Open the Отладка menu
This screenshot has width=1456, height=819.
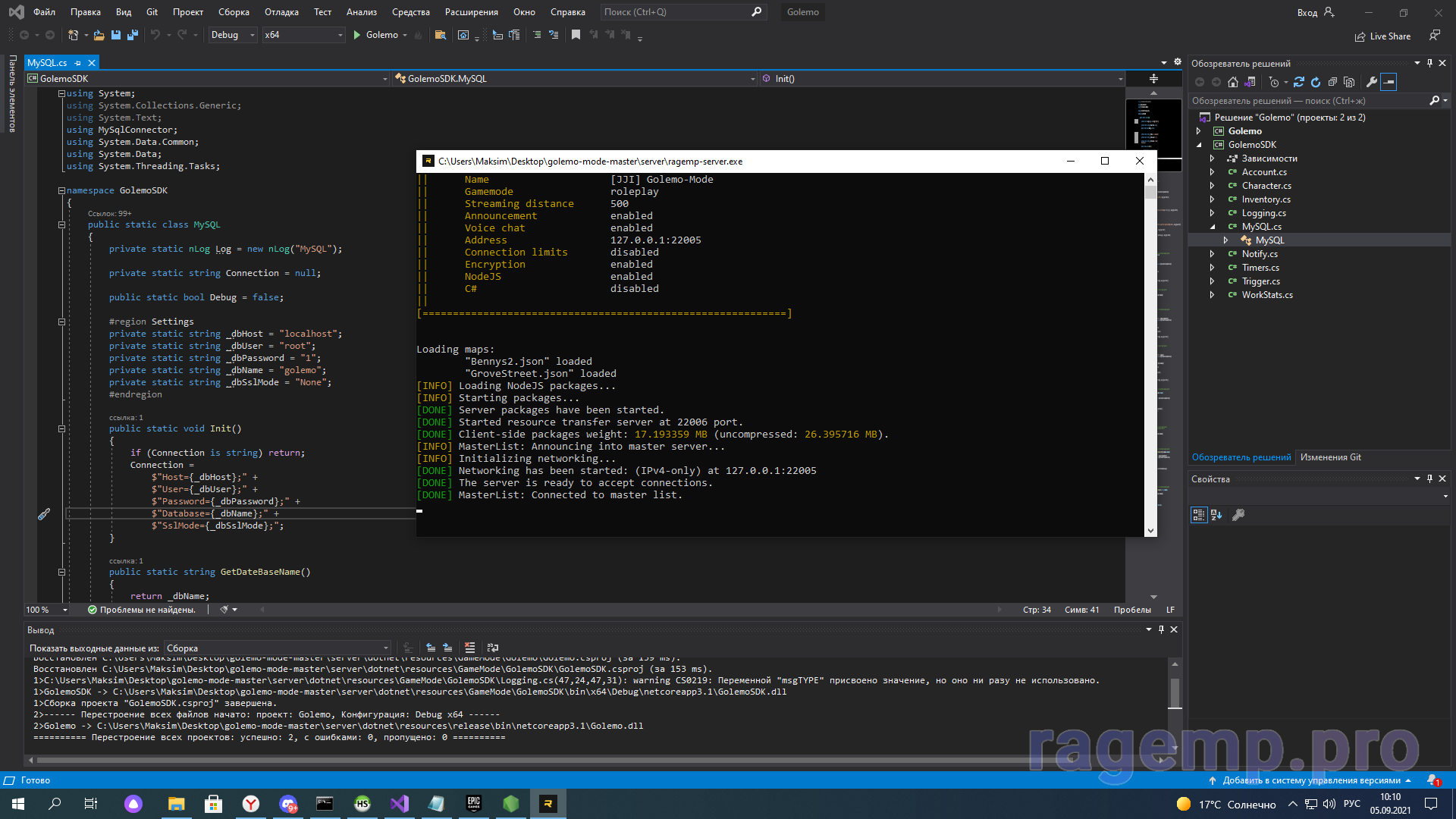tap(281, 12)
